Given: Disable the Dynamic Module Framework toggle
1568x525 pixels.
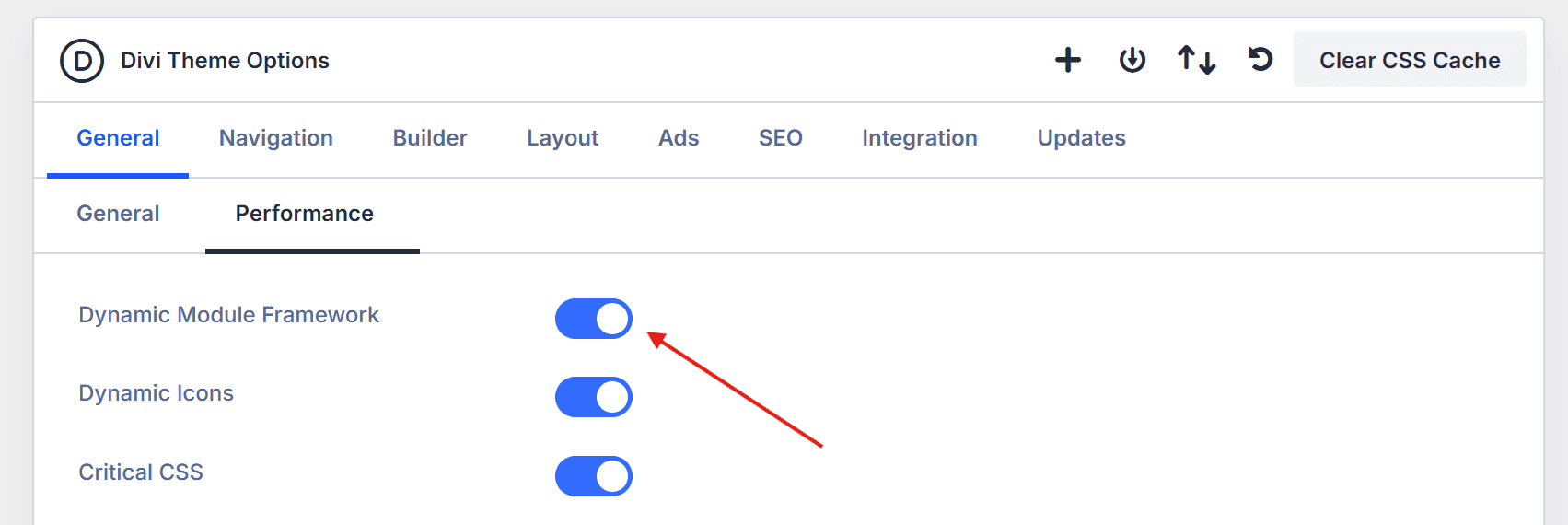Looking at the screenshot, I should coord(594,319).
